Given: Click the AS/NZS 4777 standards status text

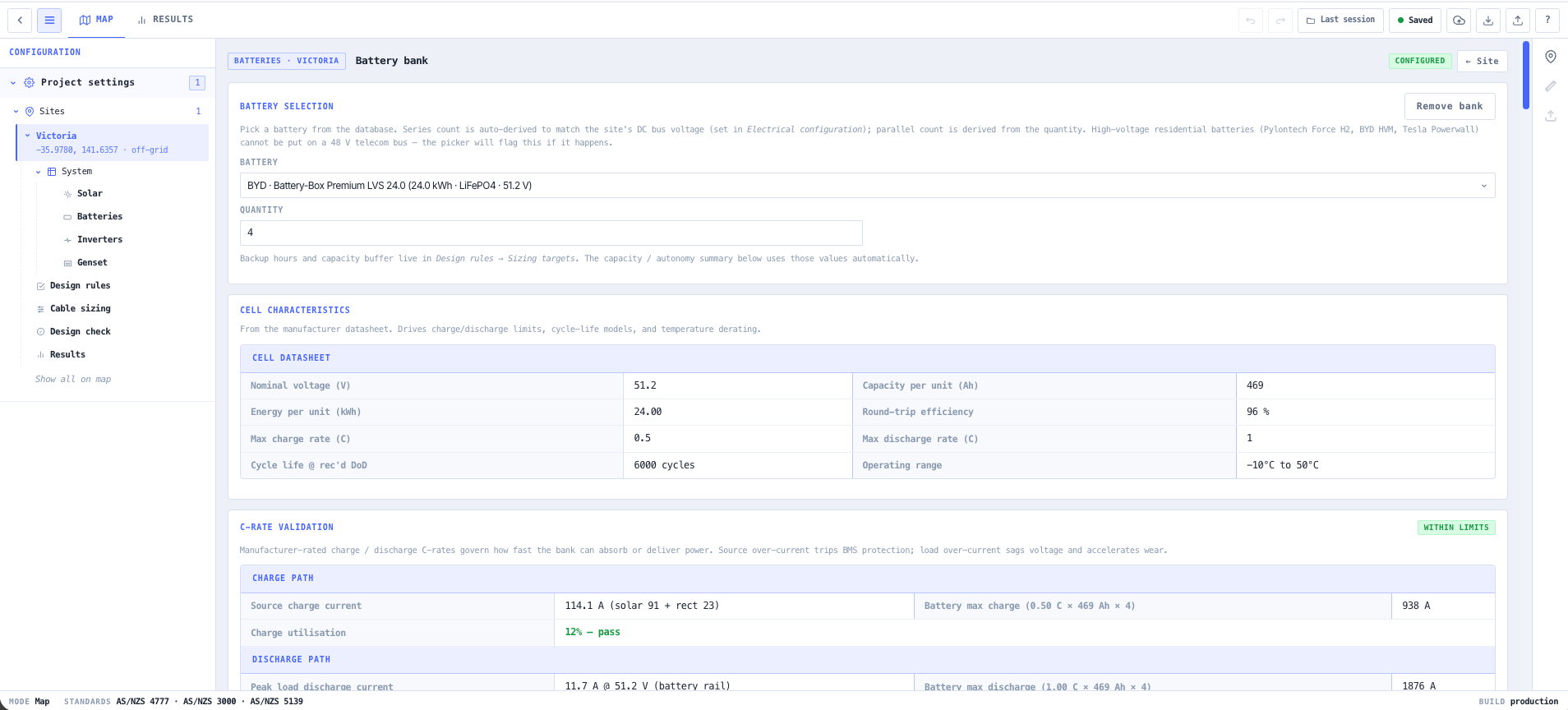Looking at the screenshot, I should pos(142,702).
